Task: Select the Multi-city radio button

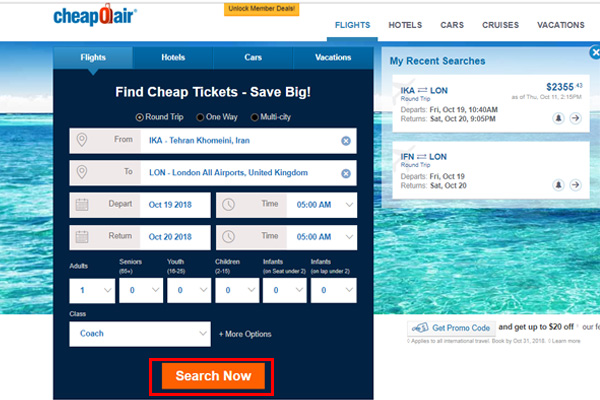Action: (254, 117)
